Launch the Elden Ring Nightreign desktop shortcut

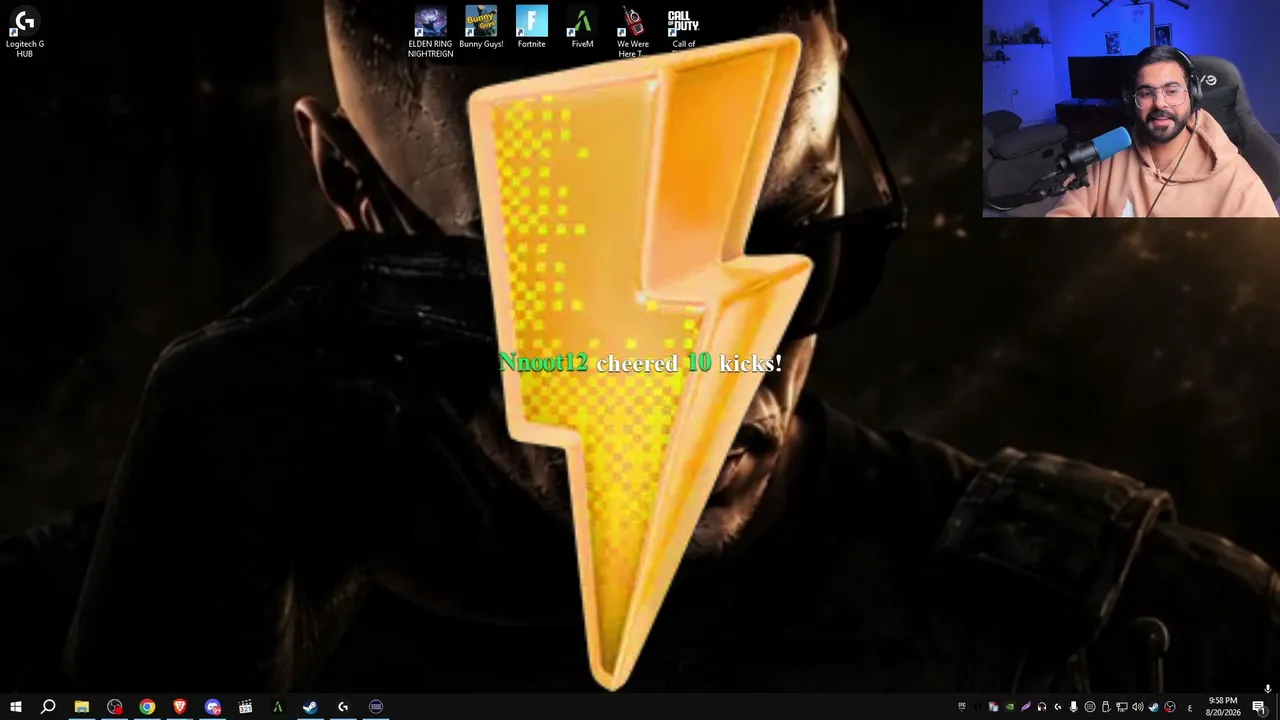430,31
